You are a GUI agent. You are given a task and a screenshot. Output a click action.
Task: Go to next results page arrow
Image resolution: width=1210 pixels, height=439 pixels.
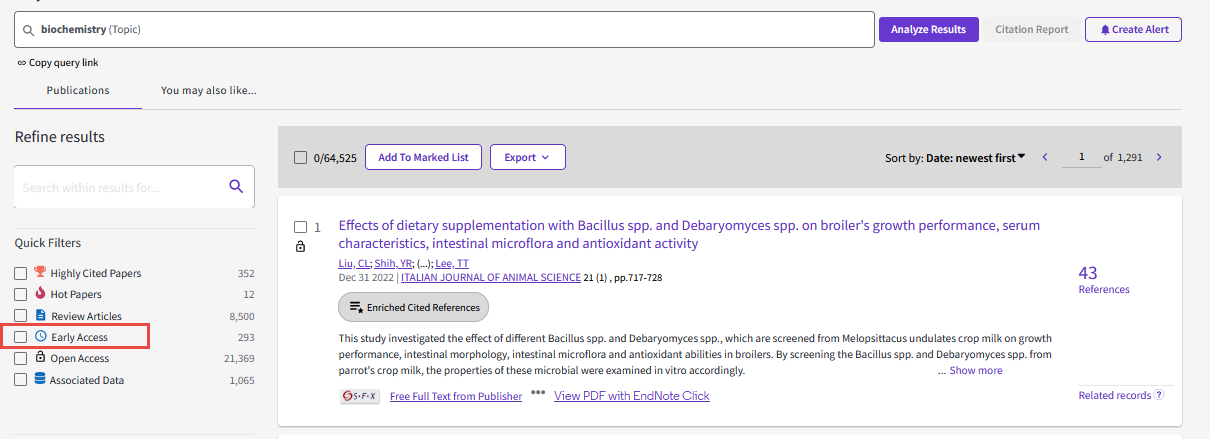[1159, 157]
